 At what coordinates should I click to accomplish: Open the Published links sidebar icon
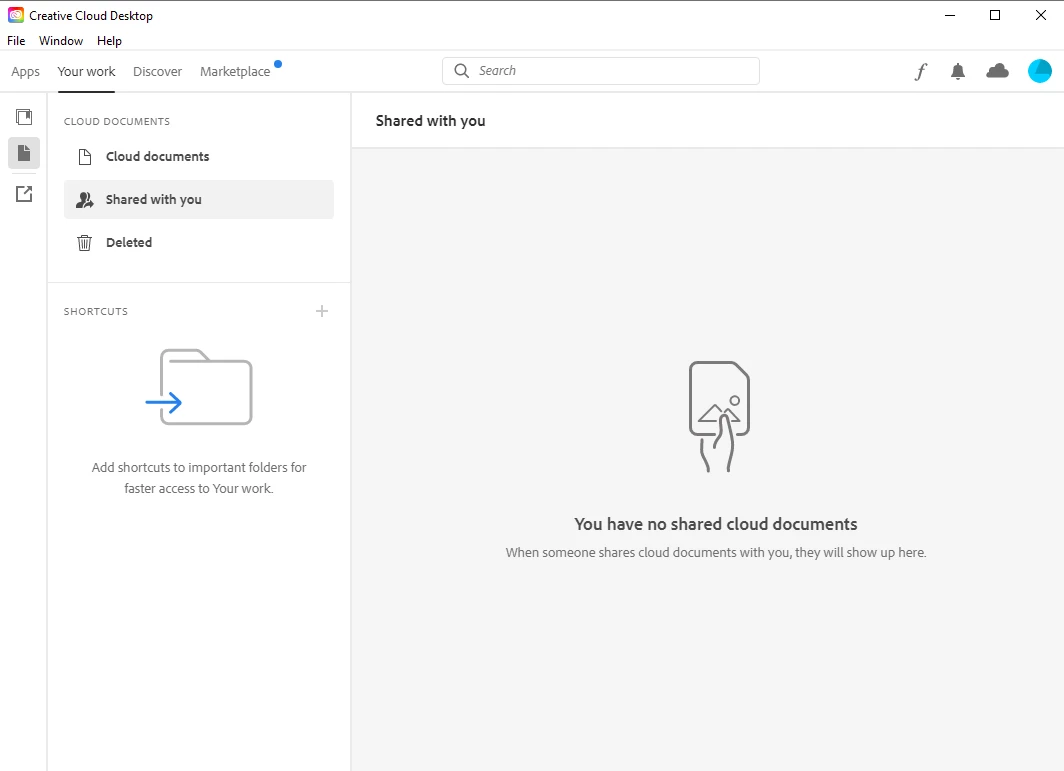[24, 194]
